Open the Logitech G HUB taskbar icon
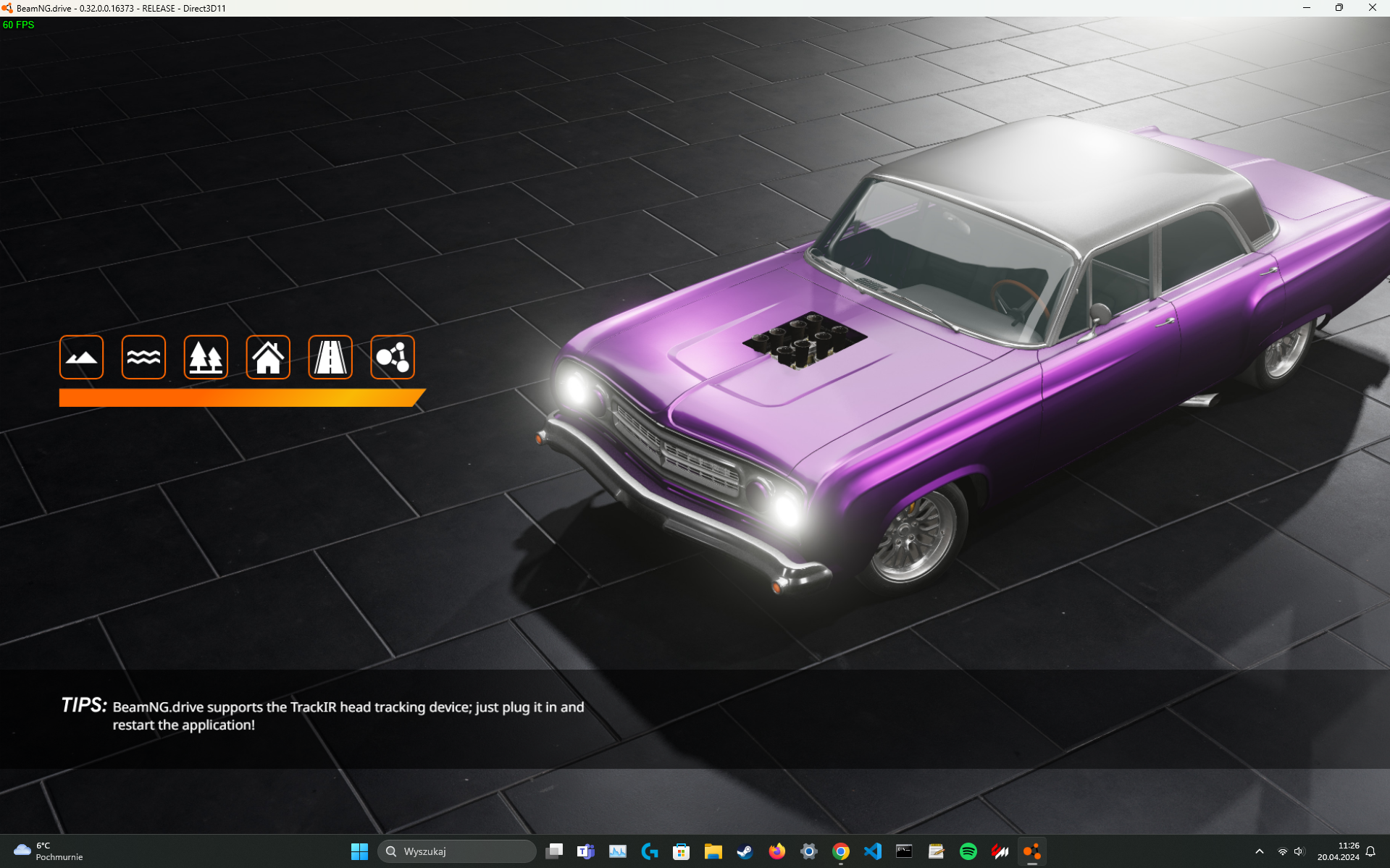 tap(650, 851)
